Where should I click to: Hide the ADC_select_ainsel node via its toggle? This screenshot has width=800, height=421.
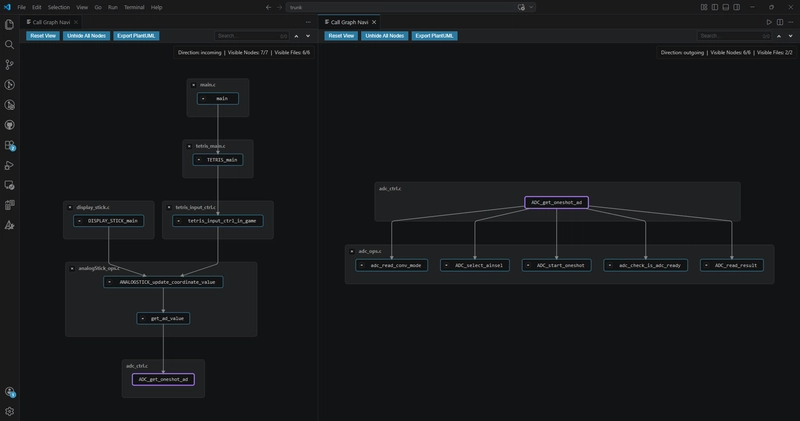(446, 265)
